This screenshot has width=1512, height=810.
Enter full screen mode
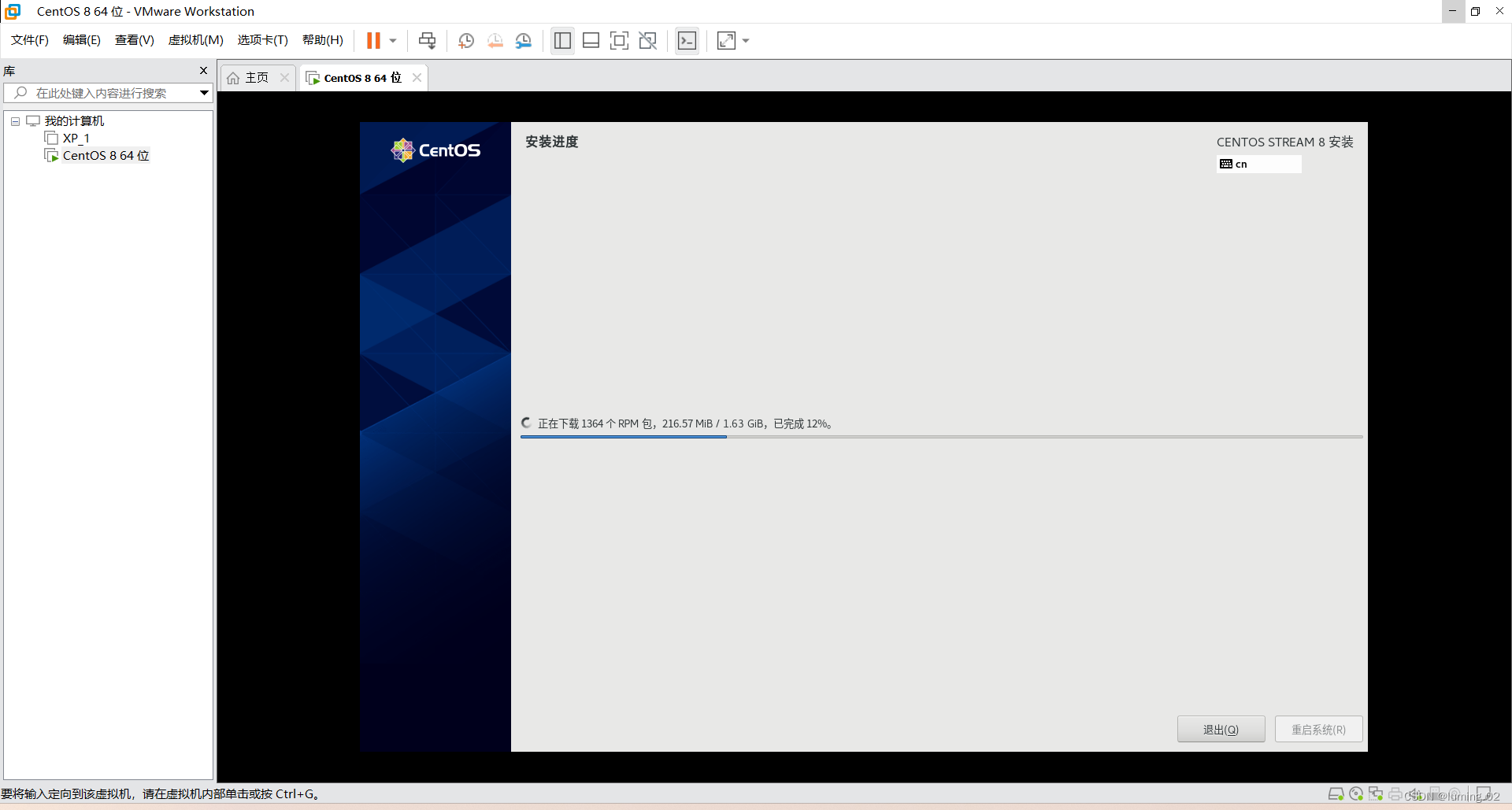point(619,40)
